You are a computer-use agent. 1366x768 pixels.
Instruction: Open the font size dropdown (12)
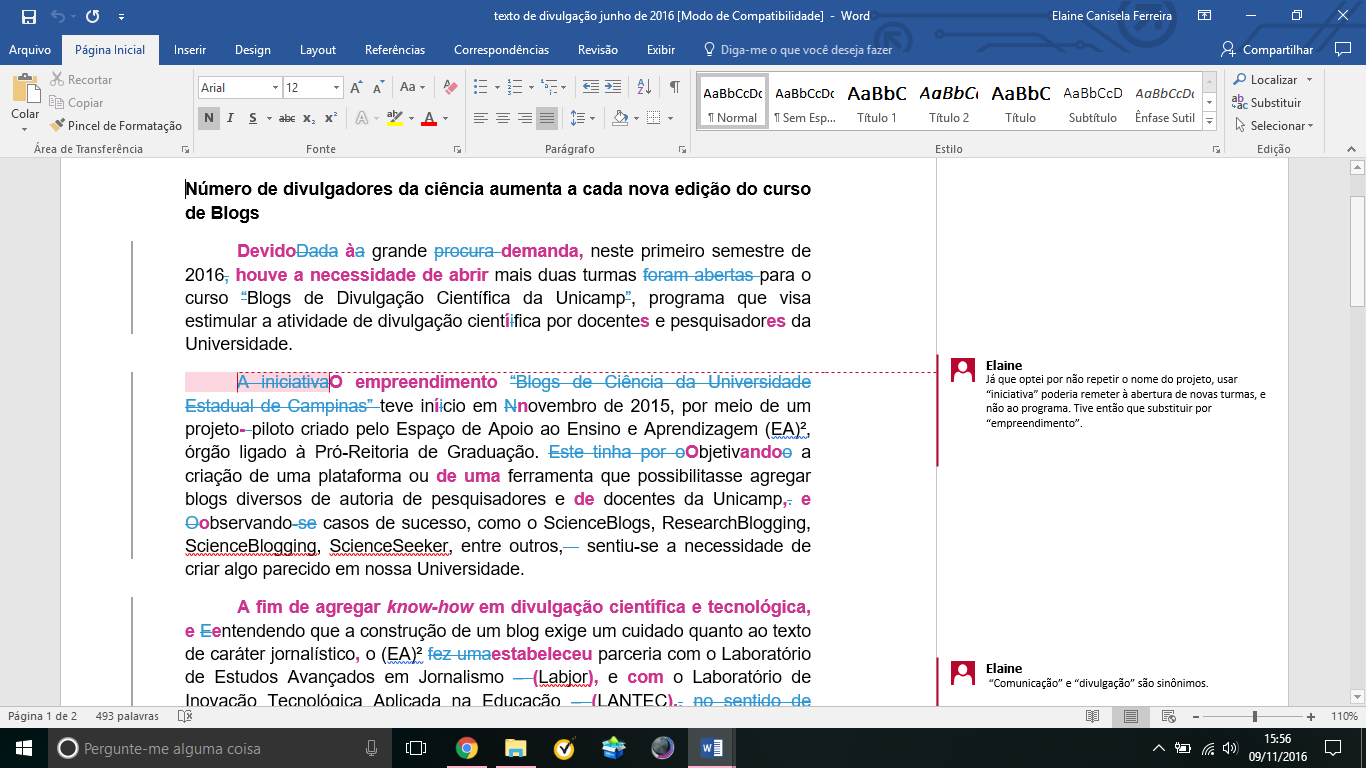click(x=337, y=88)
